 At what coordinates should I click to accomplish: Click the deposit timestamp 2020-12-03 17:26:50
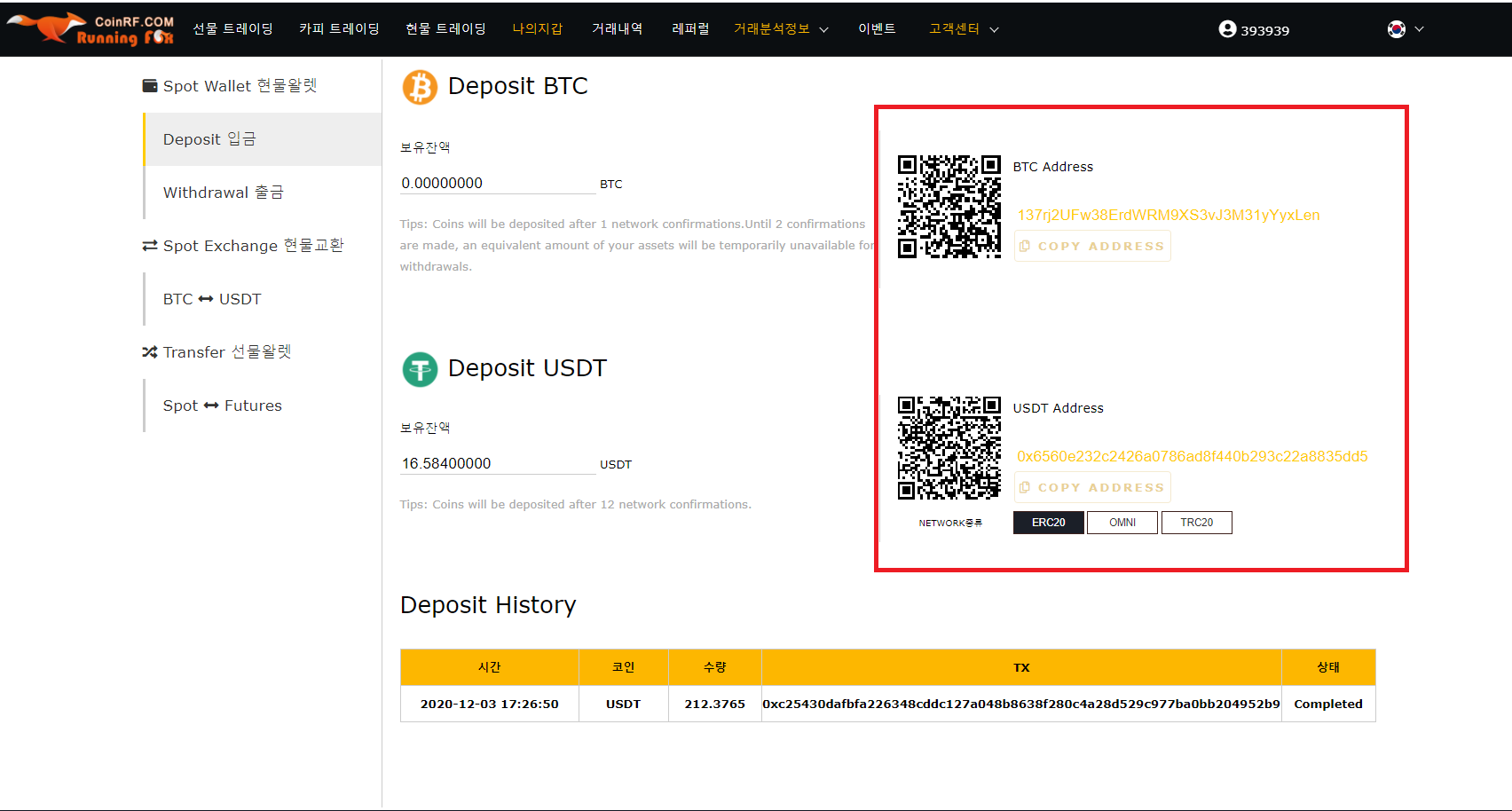point(490,705)
